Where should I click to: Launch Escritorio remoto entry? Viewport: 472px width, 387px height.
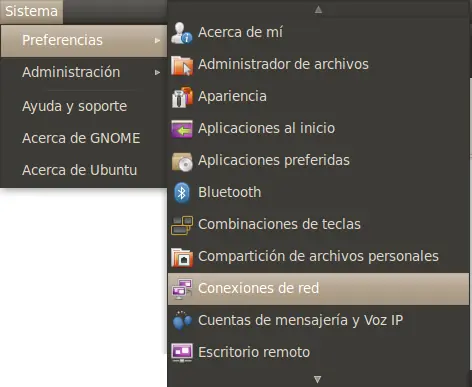coord(318,353)
